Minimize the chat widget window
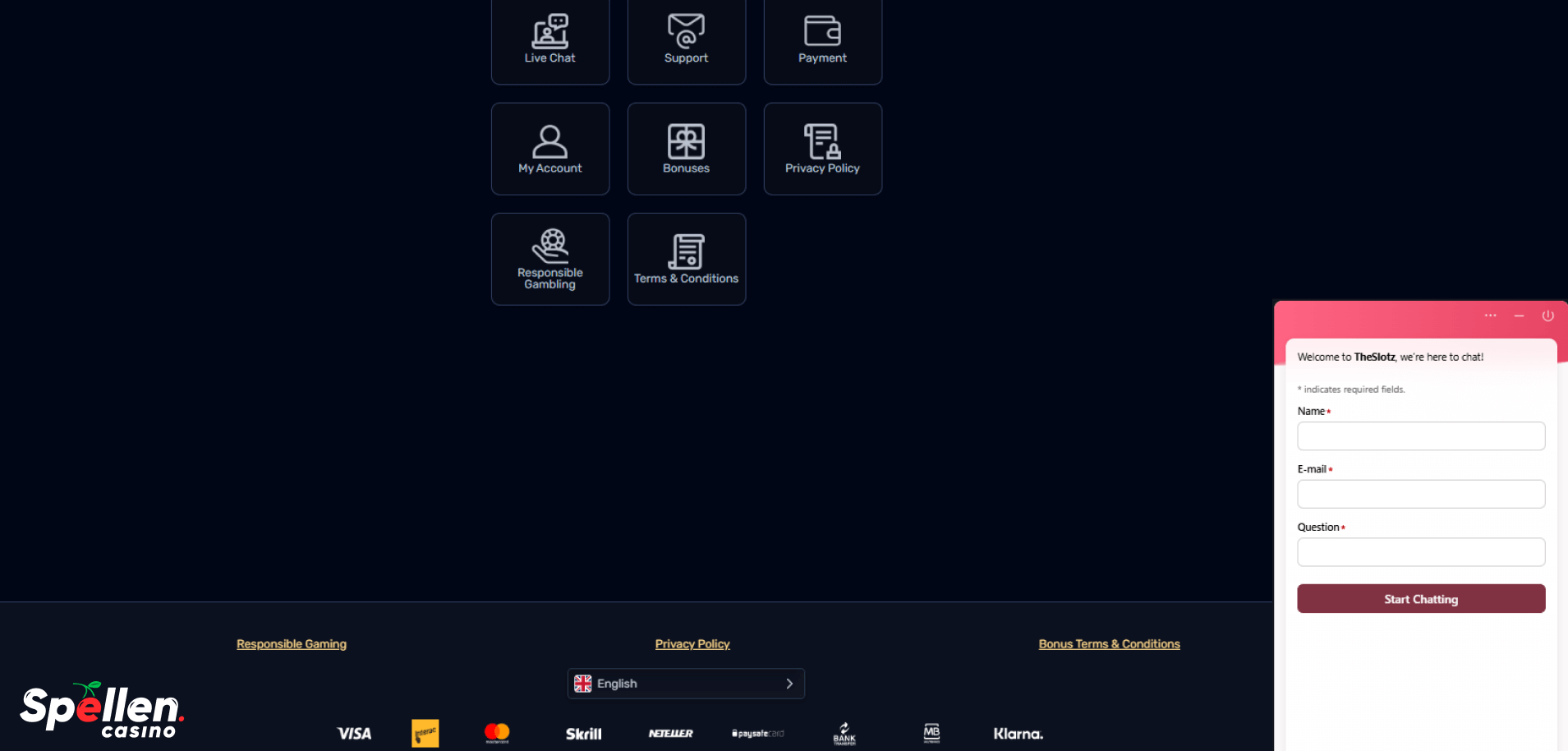Image resolution: width=1568 pixels, height=751 pixels. pyautogui.click(x=1519, y=316)
